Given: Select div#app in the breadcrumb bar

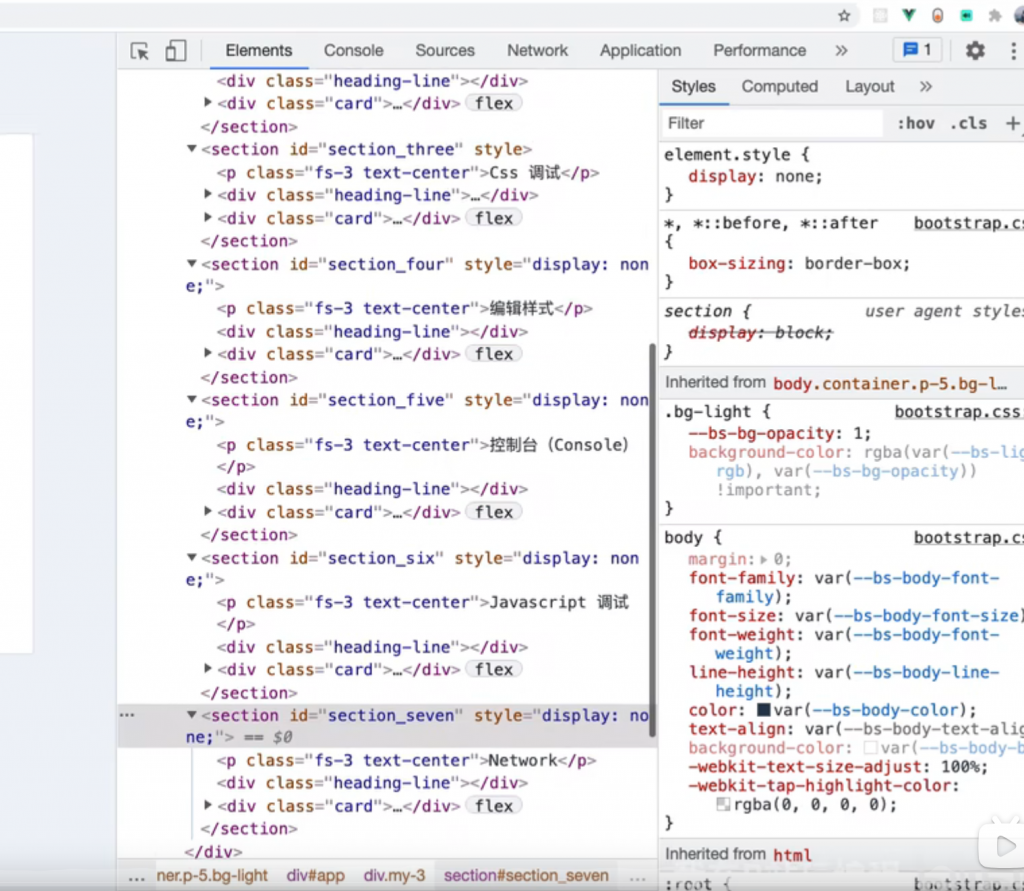Looking at the screenshot, I should [x=316, y=875].
